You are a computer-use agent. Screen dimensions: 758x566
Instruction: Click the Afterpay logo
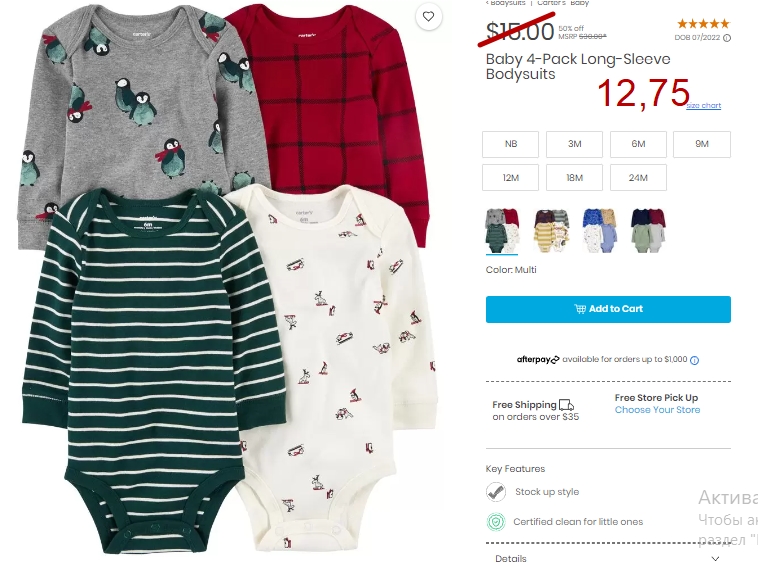(538, 360)
